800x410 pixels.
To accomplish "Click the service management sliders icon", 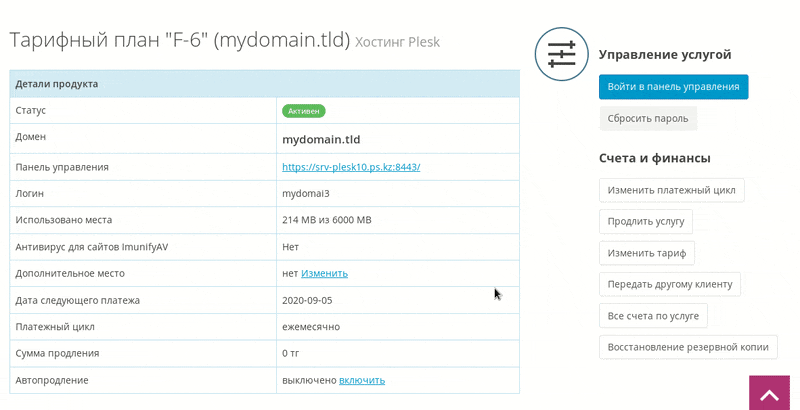I will (x=561, y=54).
